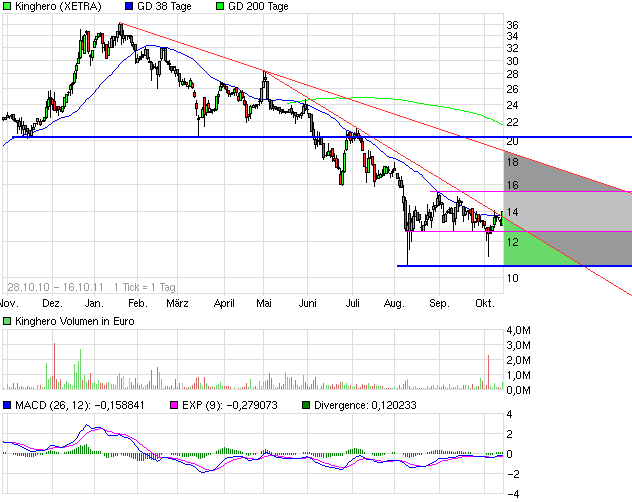Click the price axis value 30
This screenshot has height=502, width=632.
[x=512, y=61]
